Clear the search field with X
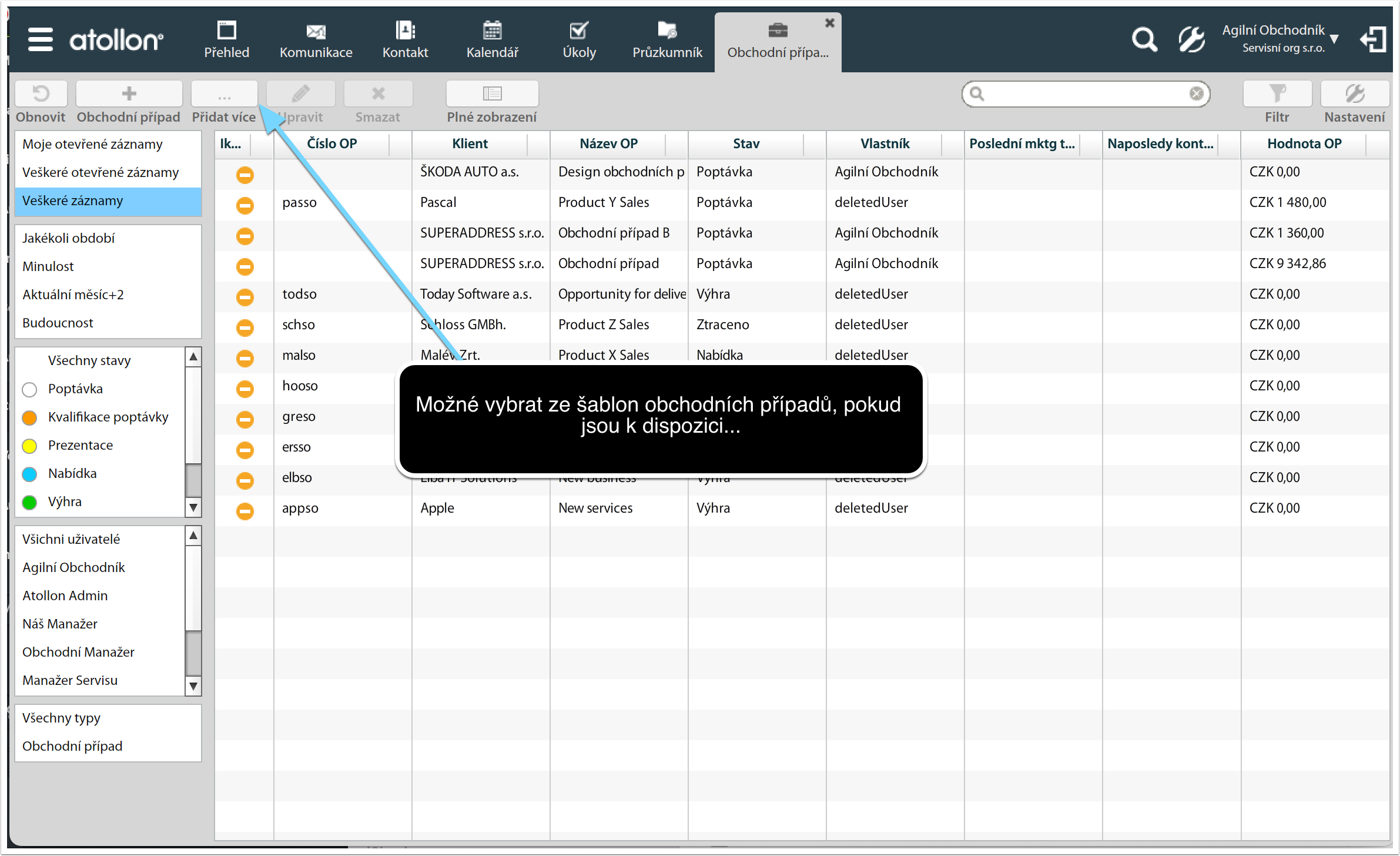The width and height of the screenshot is (1400, 856). point(1196,93)
